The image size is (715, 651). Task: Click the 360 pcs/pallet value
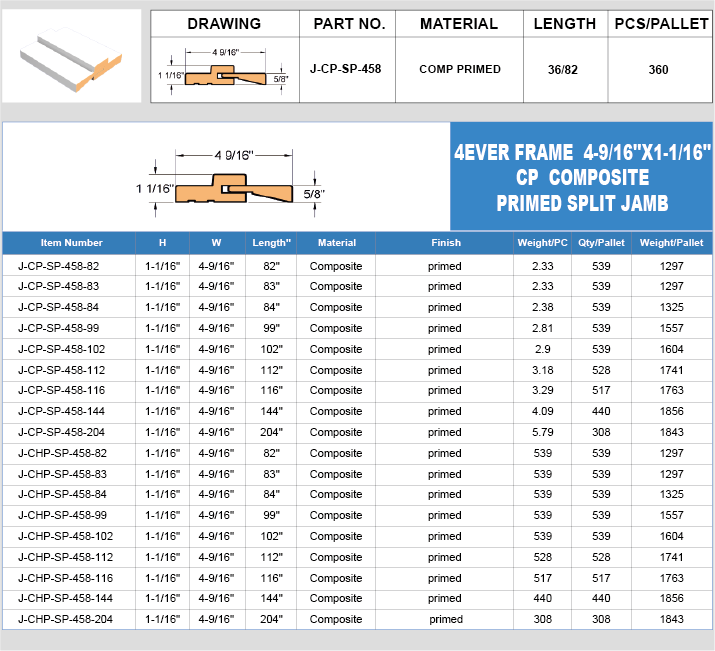tap(658, 70)
